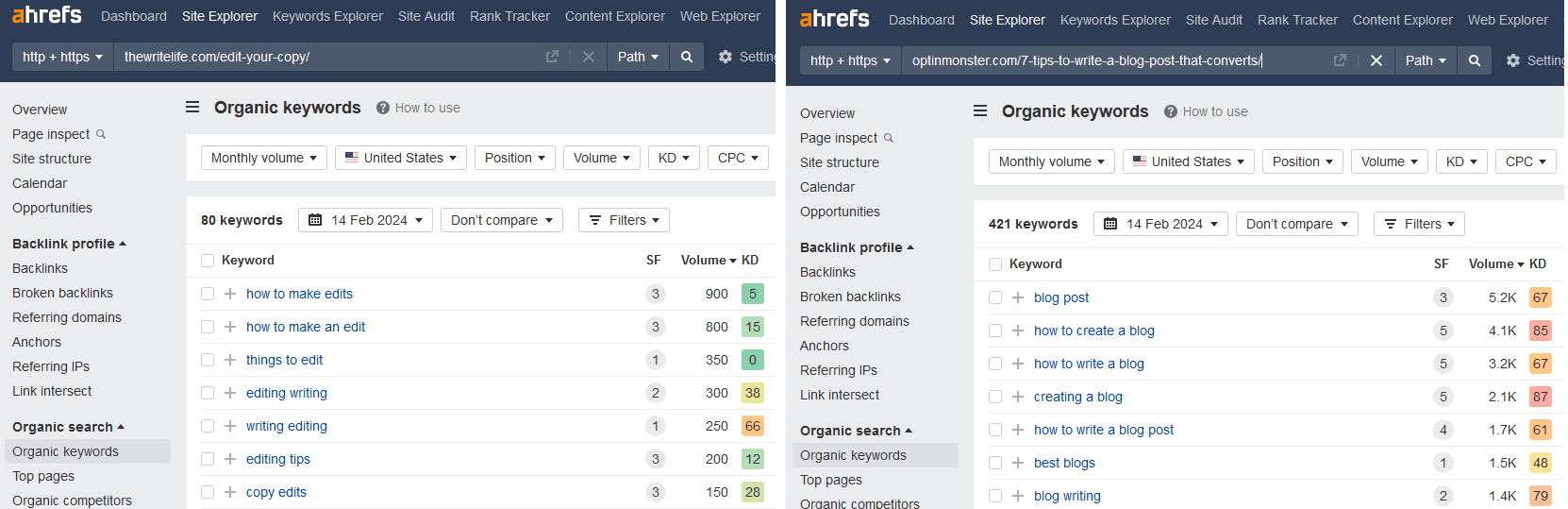Open Content Explorer in left window nav

(615, 16)
